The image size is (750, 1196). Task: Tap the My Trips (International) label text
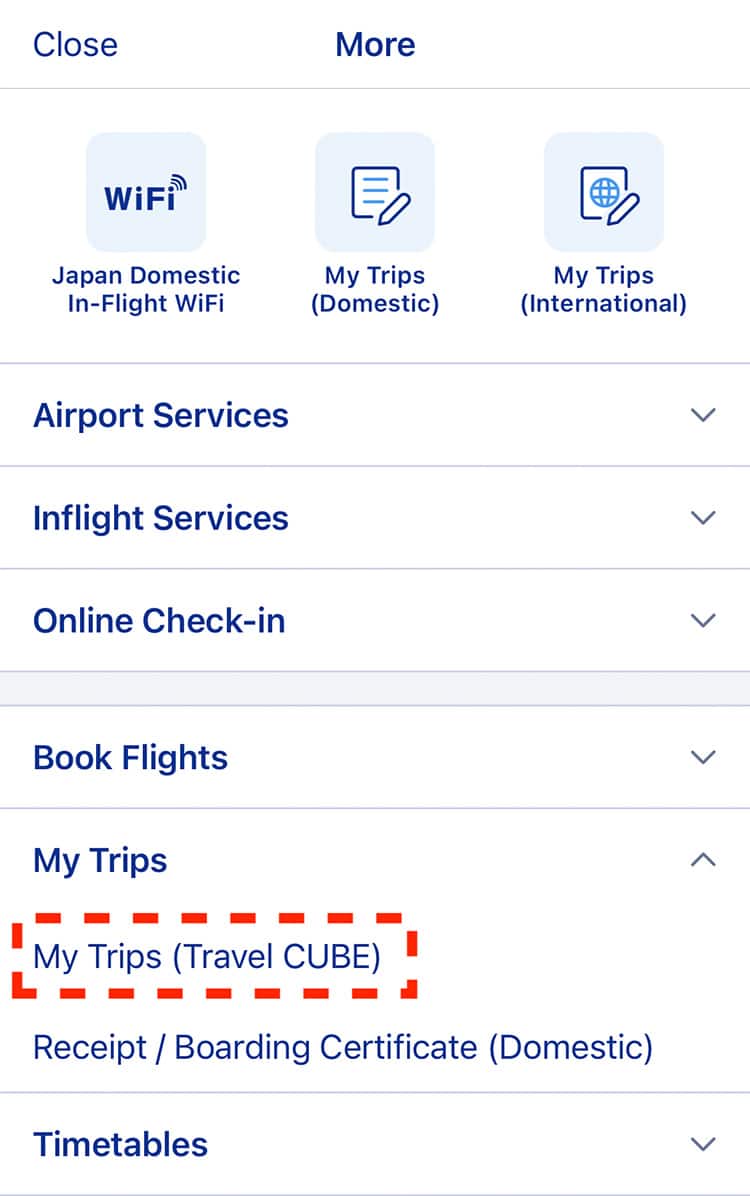tap(604, 289)
